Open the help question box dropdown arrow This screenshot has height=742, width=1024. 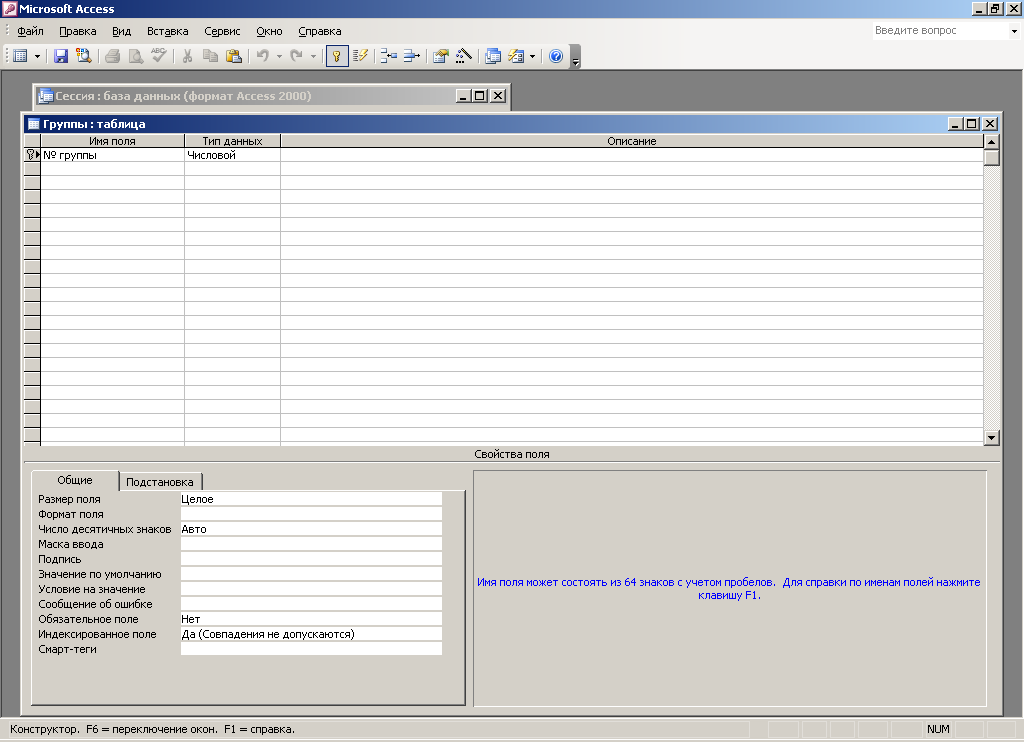(x=1014, y=31)
